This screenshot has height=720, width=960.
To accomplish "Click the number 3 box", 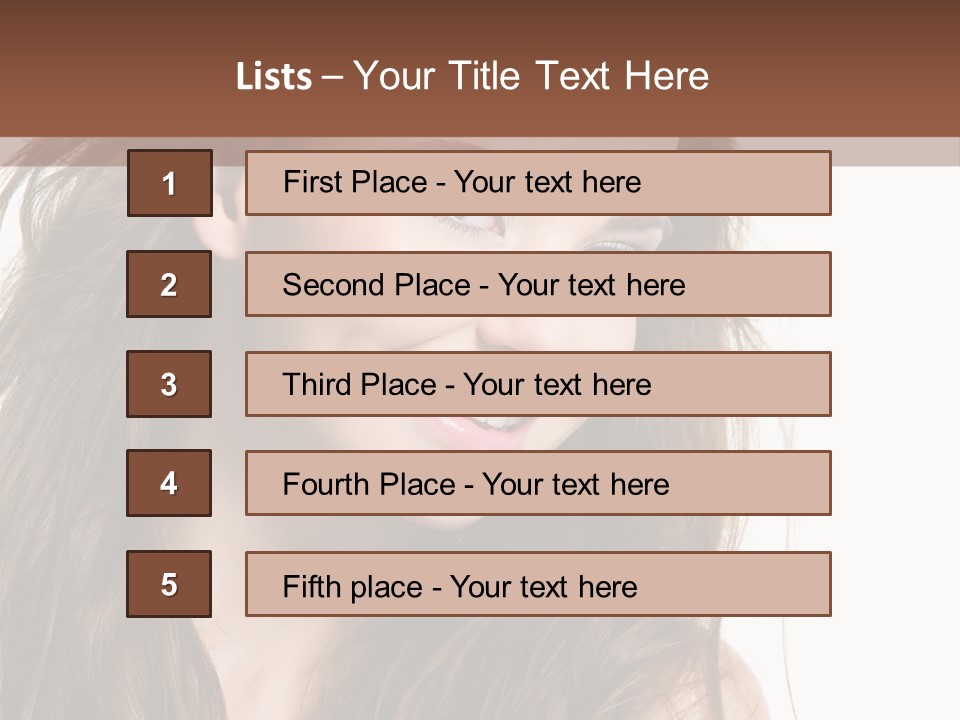I will point(169,384).
